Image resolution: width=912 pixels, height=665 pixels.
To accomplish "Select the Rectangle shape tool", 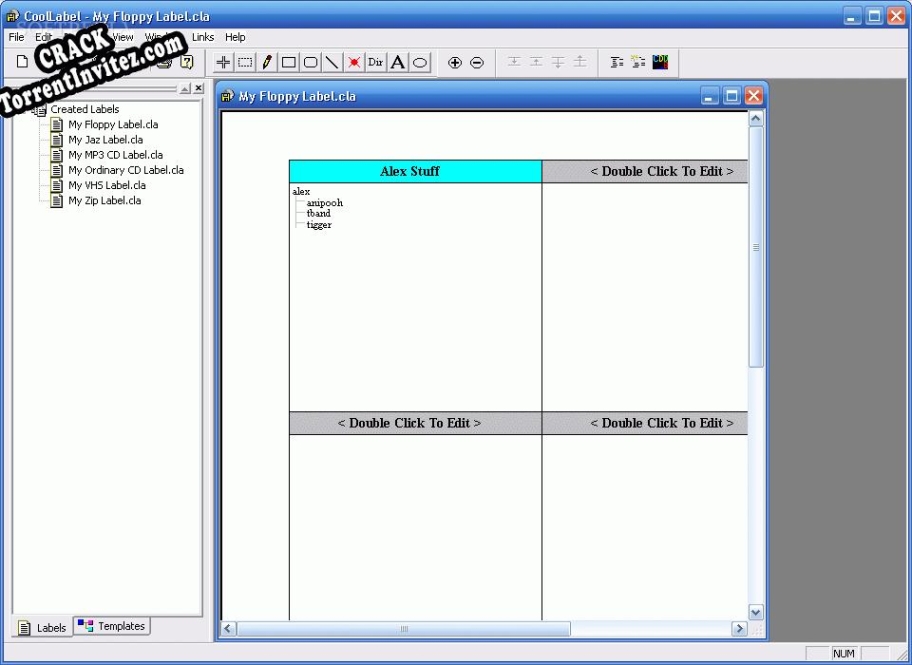I will point(287,62).
